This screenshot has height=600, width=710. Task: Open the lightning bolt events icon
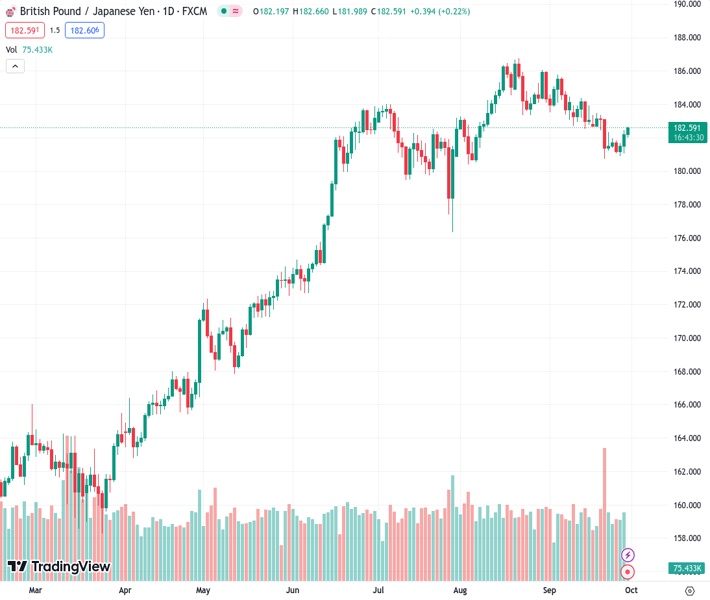click(x=627, y=555)
